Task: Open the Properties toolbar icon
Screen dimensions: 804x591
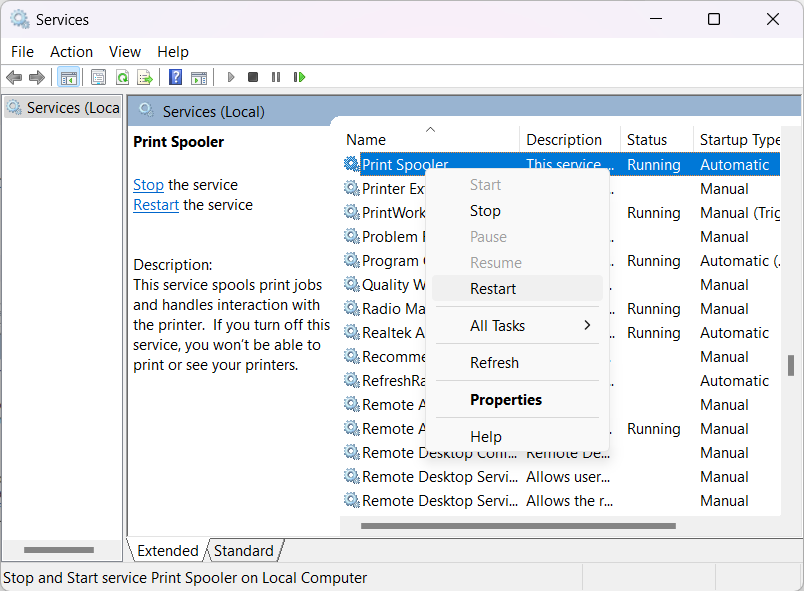Action: click(98, 77)
